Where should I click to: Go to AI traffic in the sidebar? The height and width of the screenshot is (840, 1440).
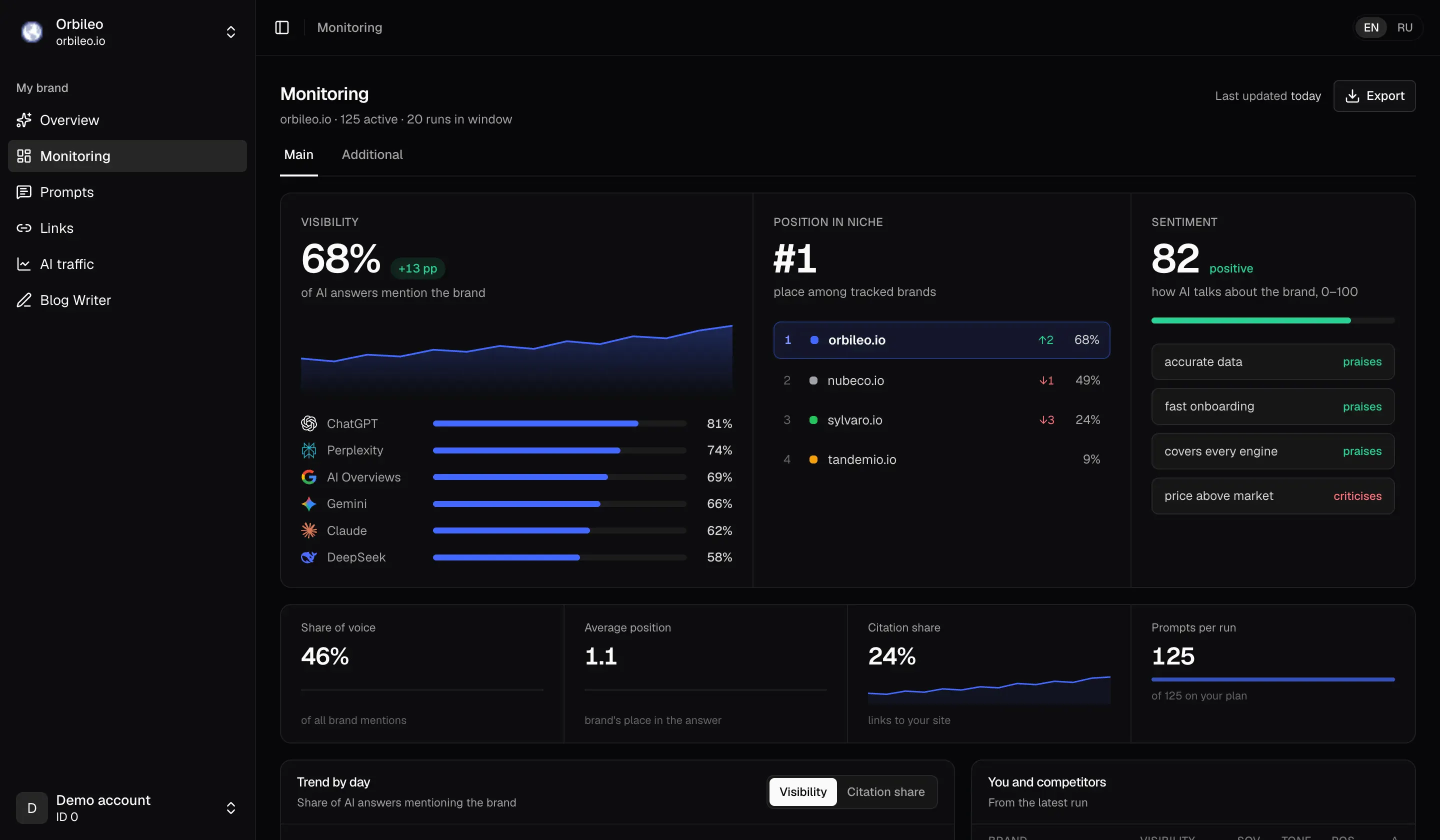click(127, 264)
